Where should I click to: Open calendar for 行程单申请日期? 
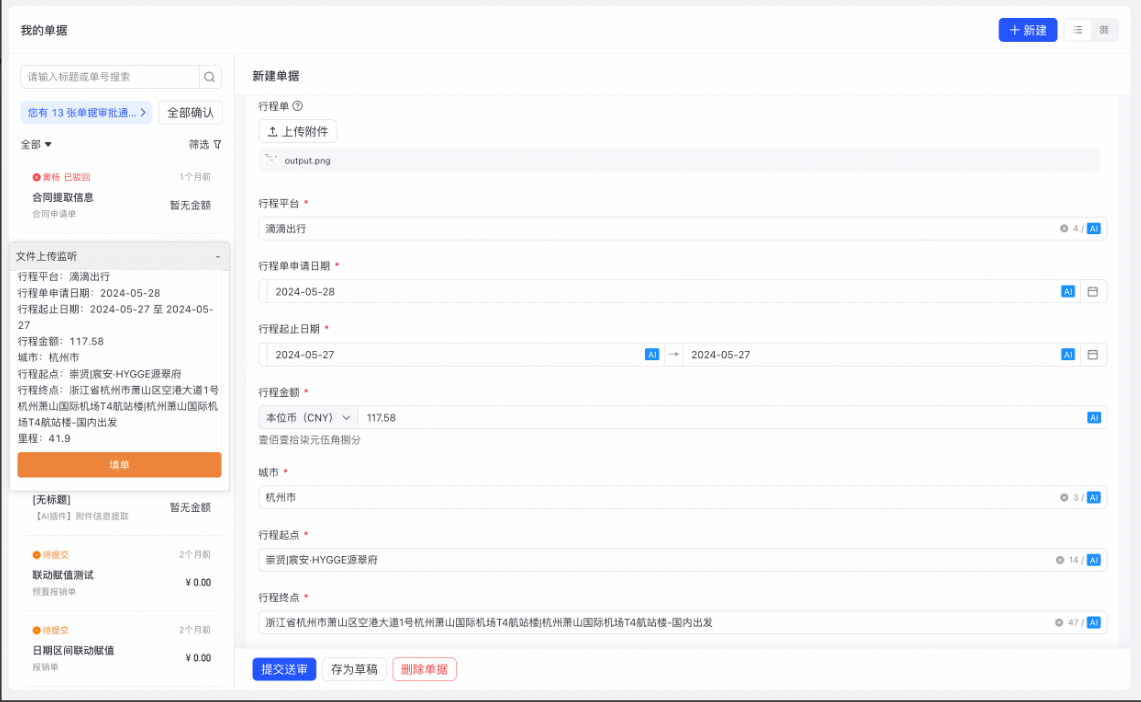1092,292
